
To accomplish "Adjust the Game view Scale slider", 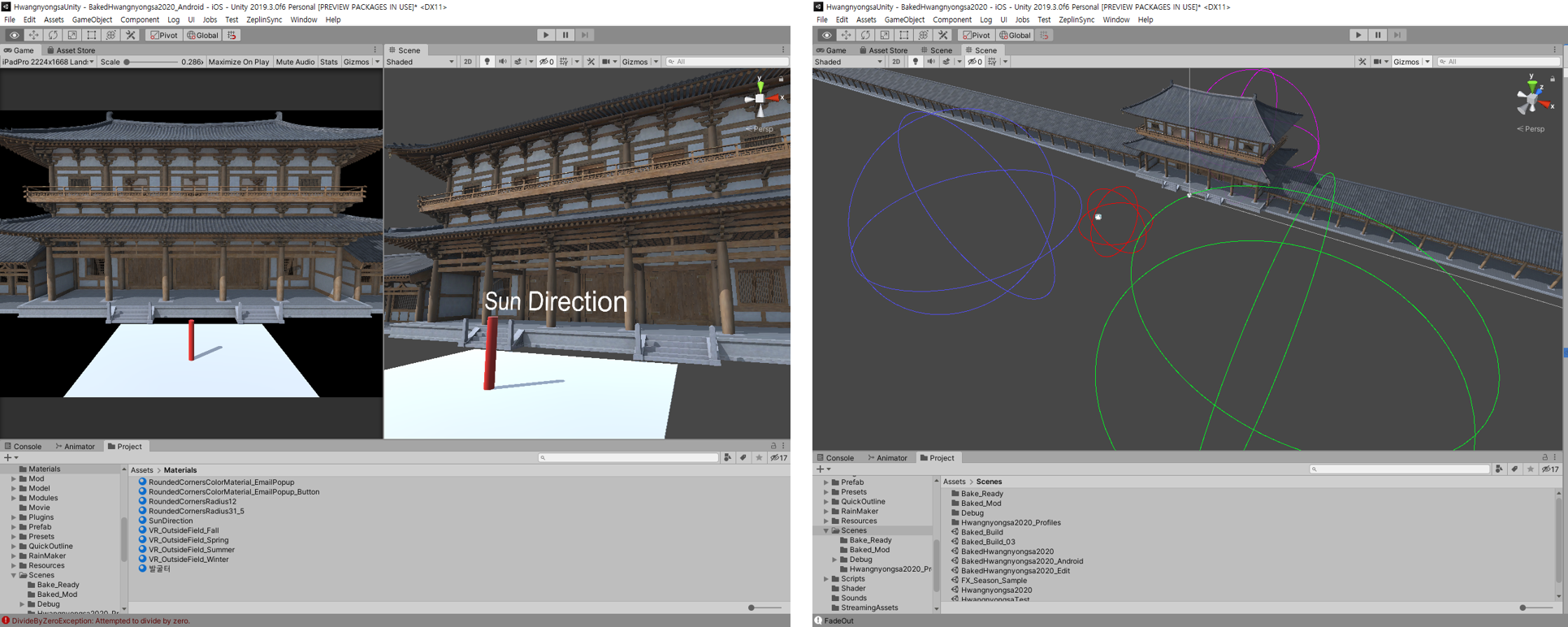I will tap(151, 62).
